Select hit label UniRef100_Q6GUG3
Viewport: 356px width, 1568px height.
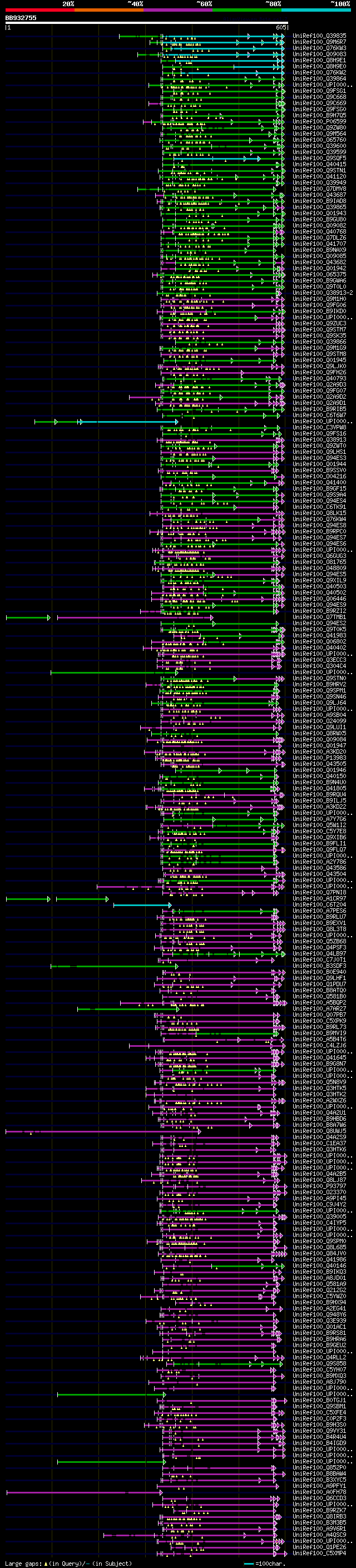[319, 556]
